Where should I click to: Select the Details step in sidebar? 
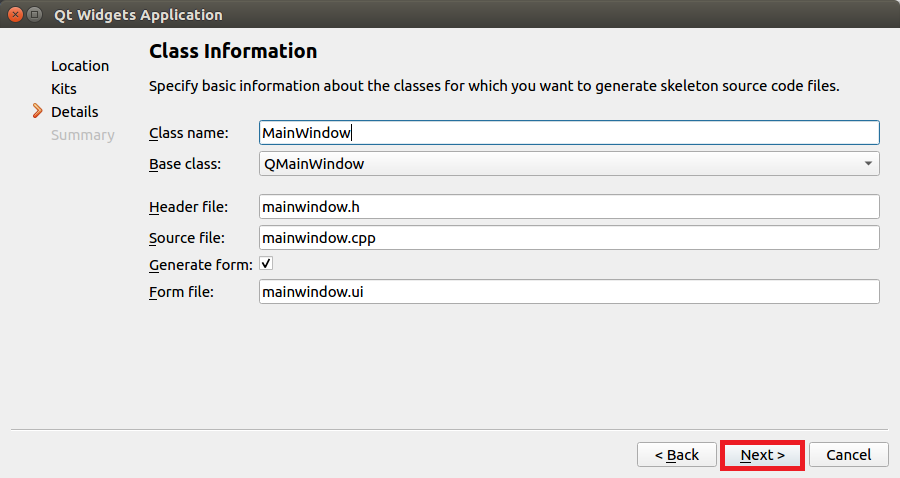pyautogui.click(x=75, y=112)
